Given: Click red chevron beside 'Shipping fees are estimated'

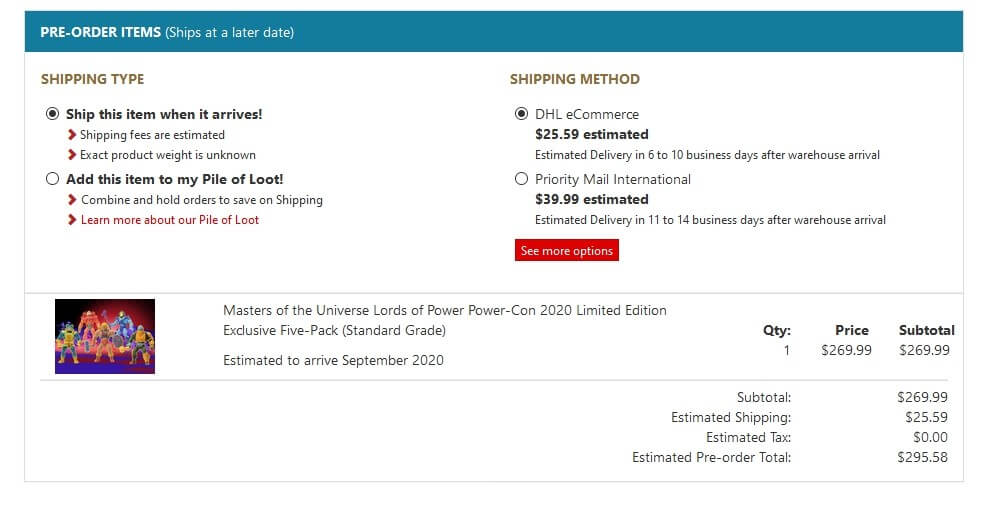Looking at the screenshot, I should coord(72,135).
